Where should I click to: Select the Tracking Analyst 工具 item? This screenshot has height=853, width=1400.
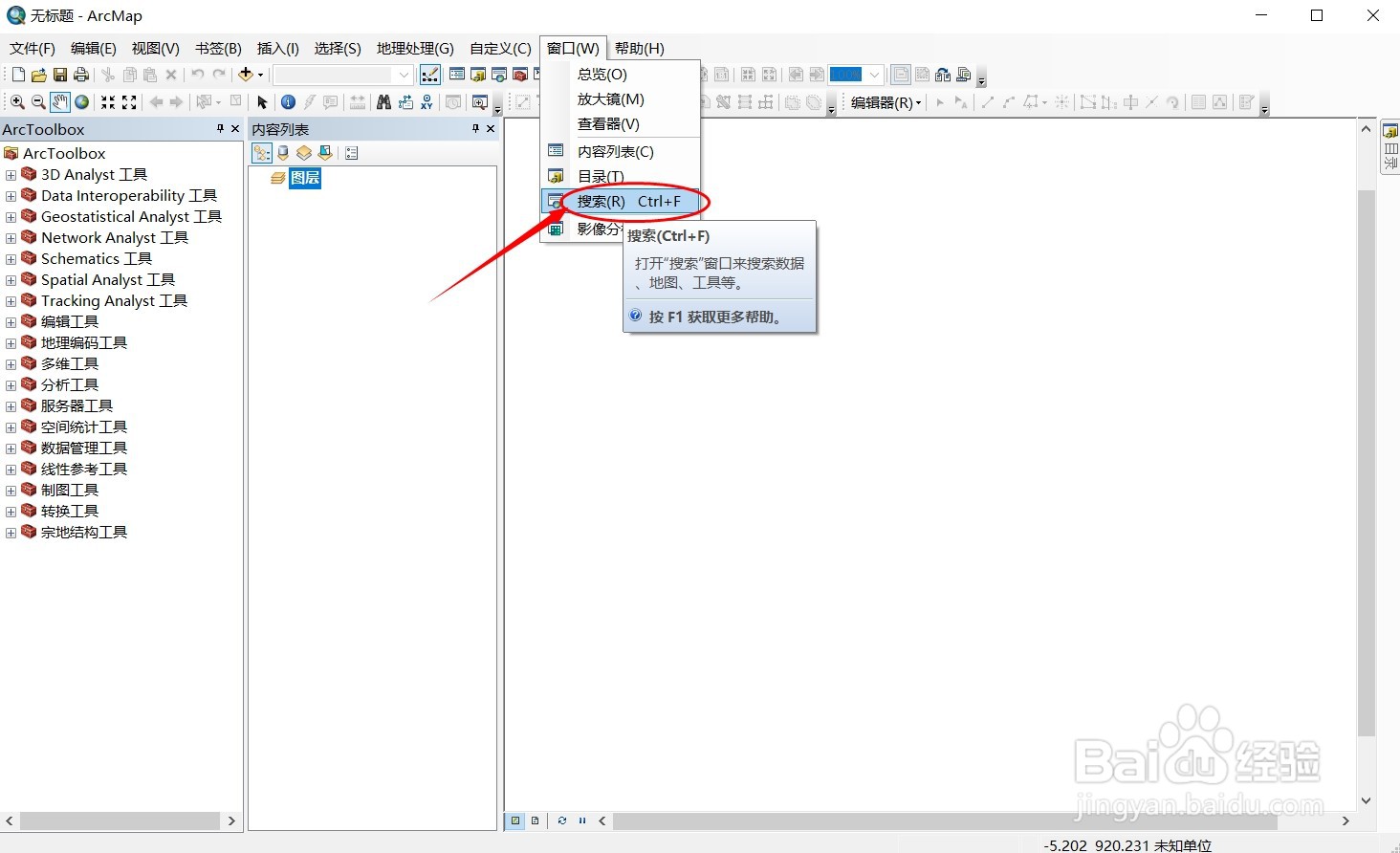click(114, 301)
